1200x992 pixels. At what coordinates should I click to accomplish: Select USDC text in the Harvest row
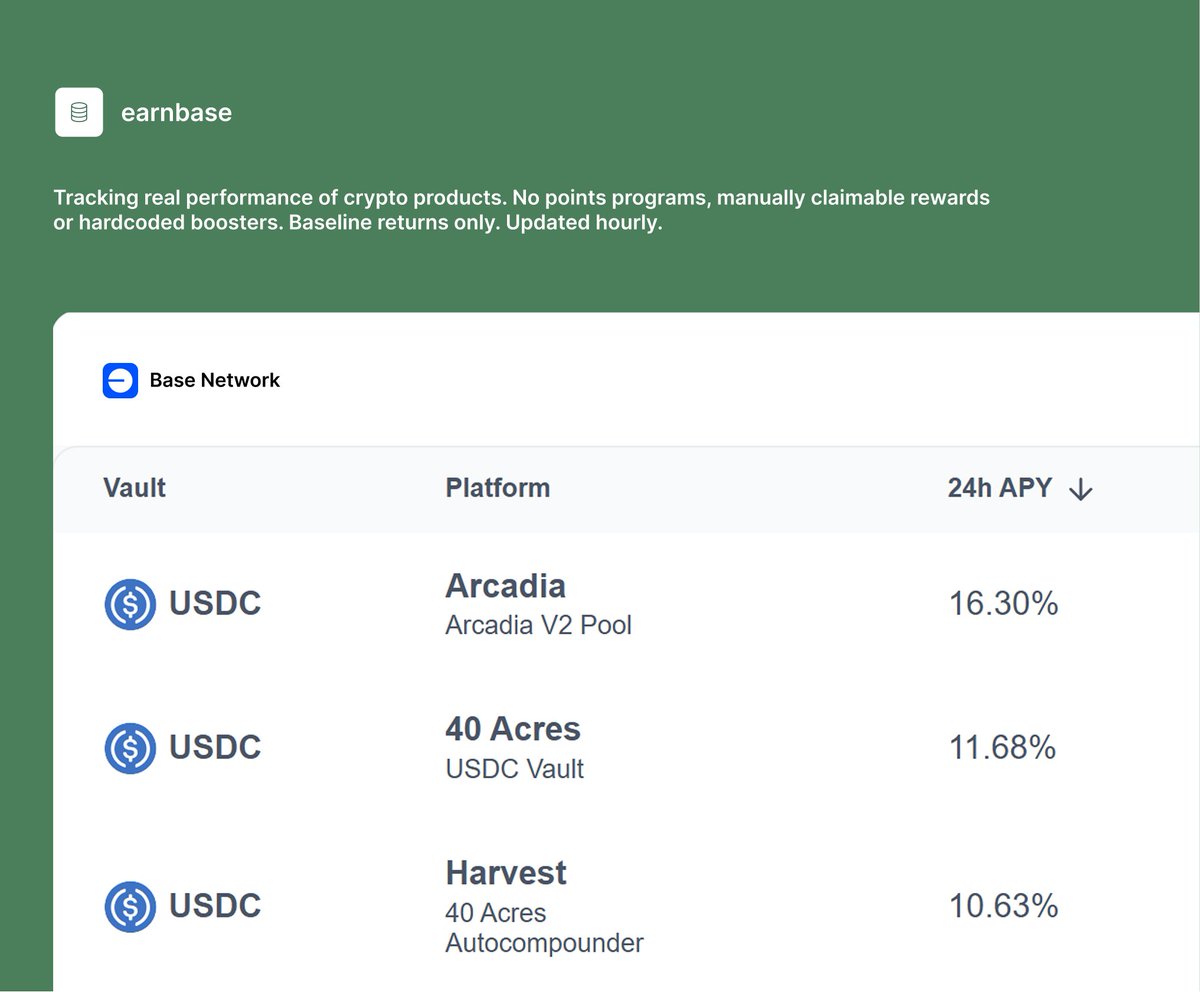(215, 906)
